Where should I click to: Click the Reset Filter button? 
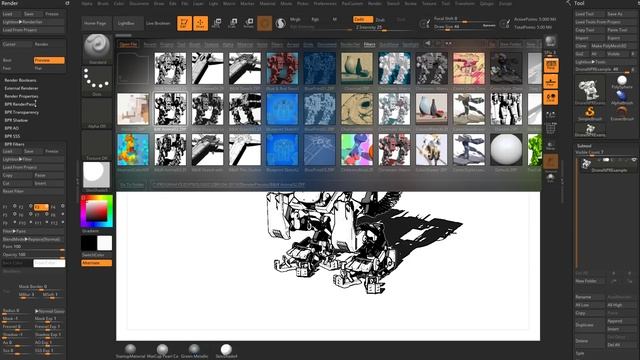coord(33,191)
